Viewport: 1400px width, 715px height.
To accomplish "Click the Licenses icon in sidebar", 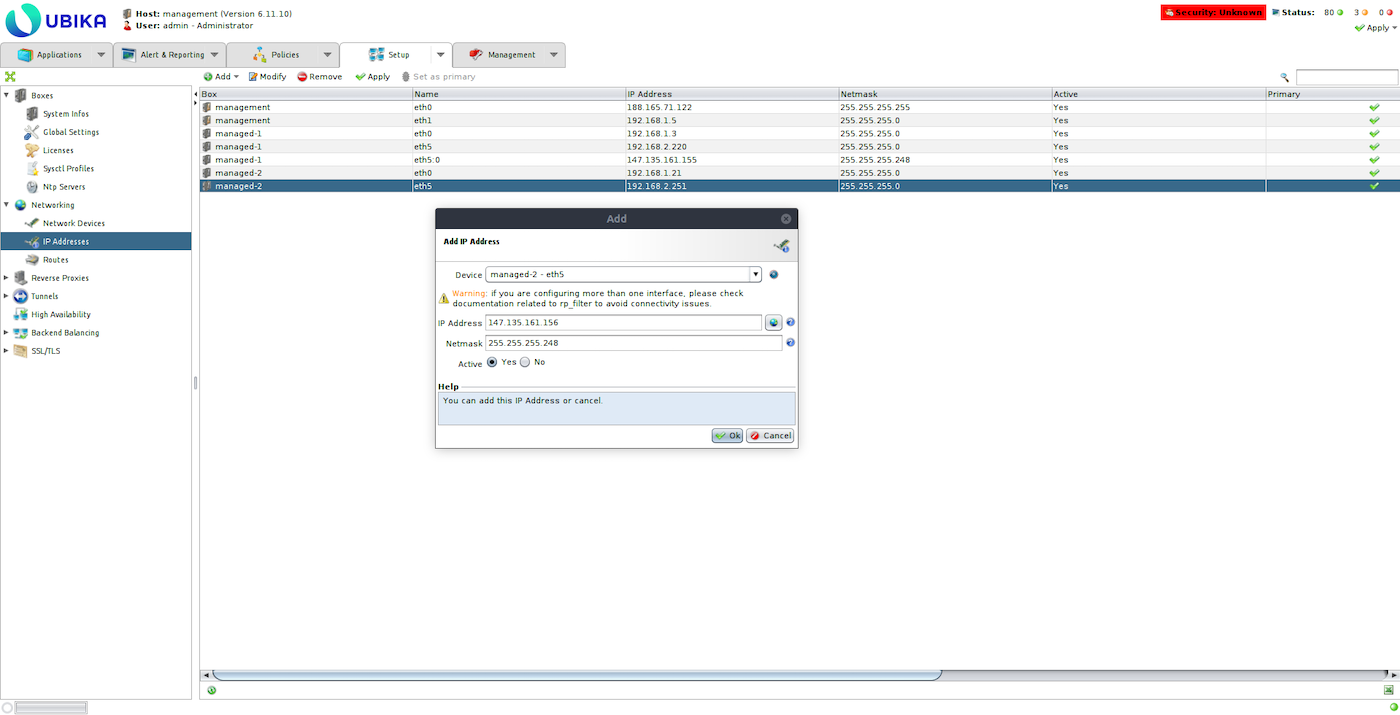I will (x=32, y=150).
